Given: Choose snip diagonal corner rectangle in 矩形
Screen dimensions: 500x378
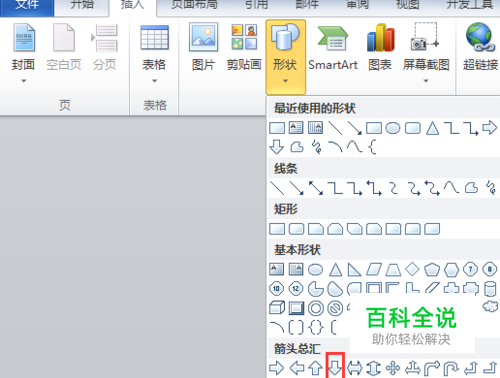Looking at the screenshot, I should (x=355, y=229).
